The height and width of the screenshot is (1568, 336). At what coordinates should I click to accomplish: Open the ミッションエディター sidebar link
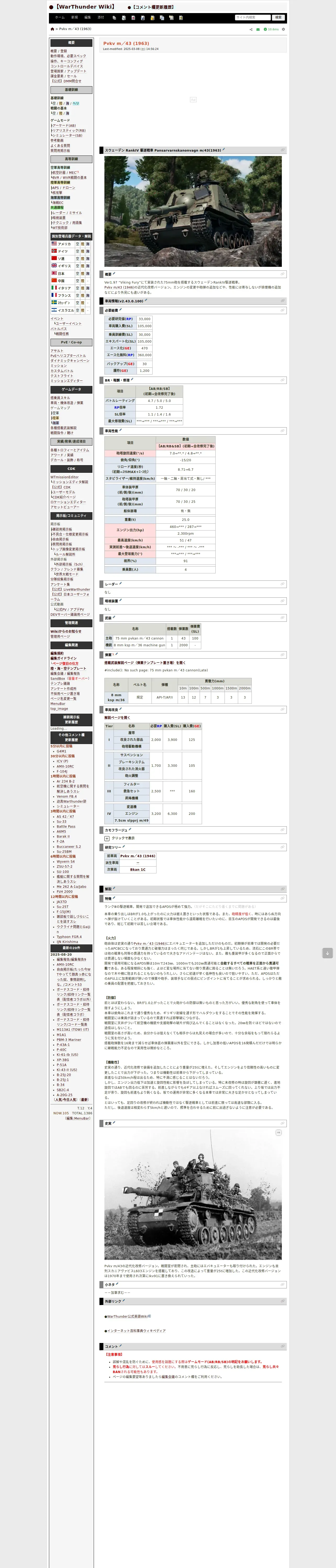point(66,381)
